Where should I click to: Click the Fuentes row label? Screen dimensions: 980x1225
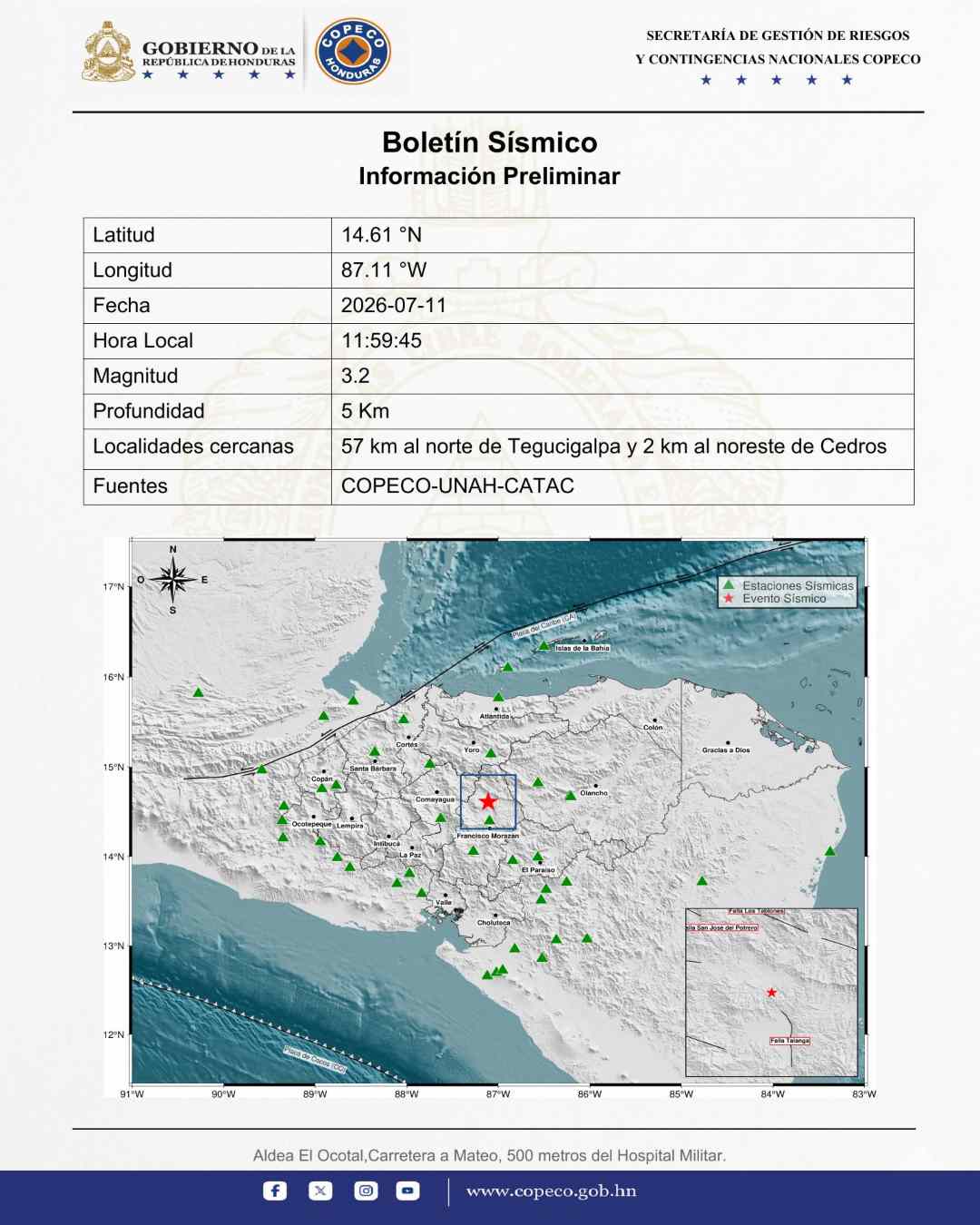pyautogui.click(x=131, y=486)
